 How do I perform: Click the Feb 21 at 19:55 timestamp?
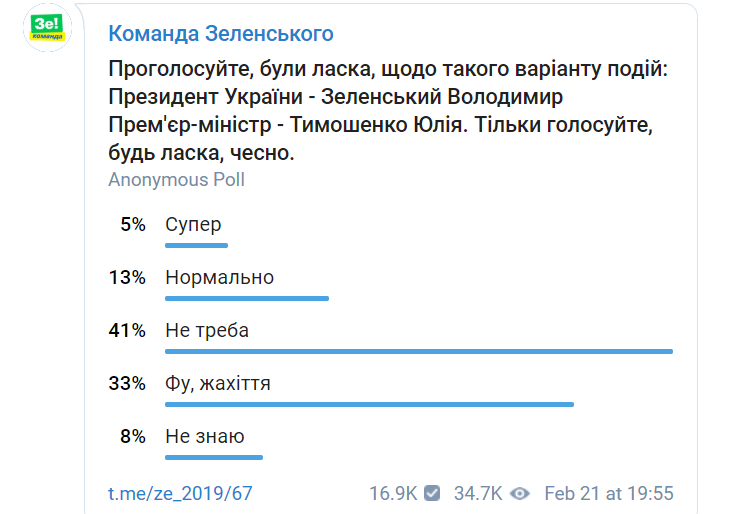[x=609, y=493]
